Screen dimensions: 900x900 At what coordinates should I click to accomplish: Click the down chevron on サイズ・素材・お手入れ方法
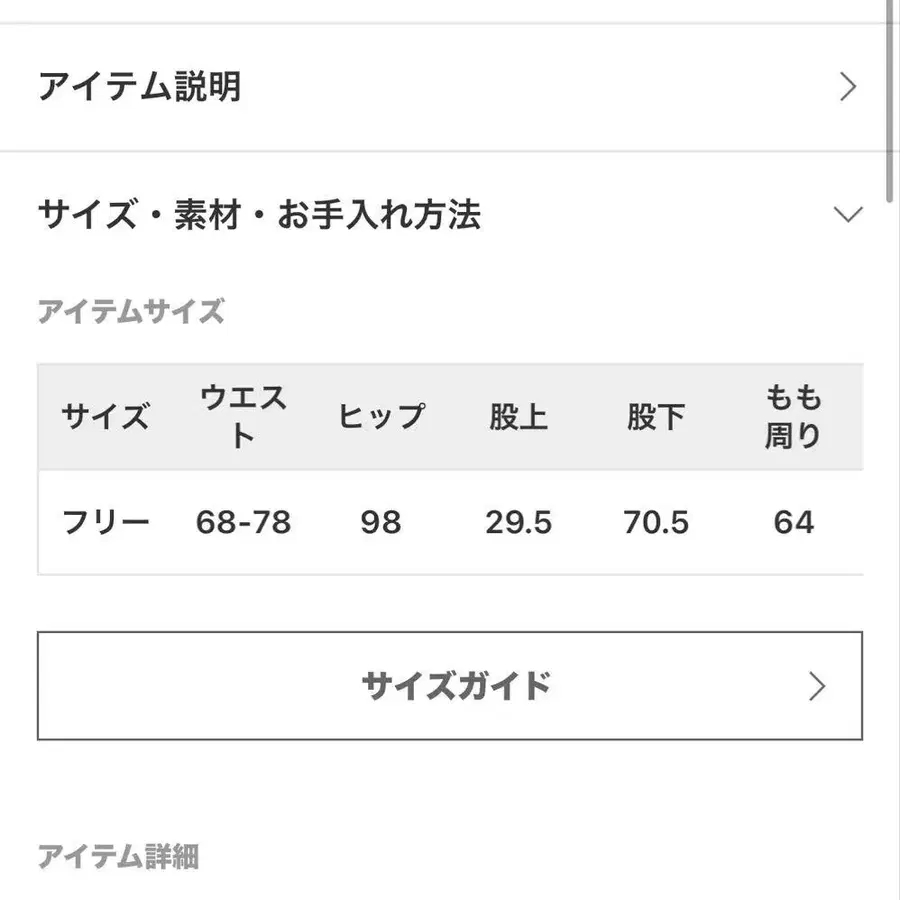click(848, 214)
